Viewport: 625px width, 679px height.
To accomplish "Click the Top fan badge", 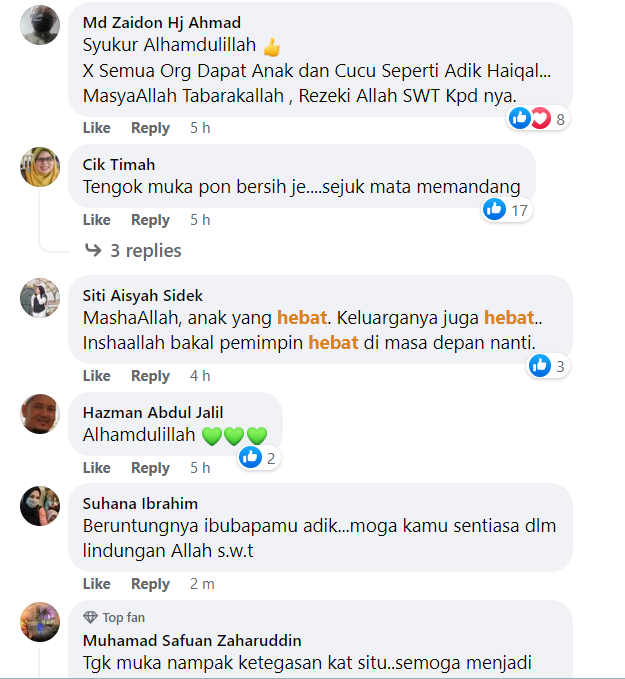I will pos(114,617).
